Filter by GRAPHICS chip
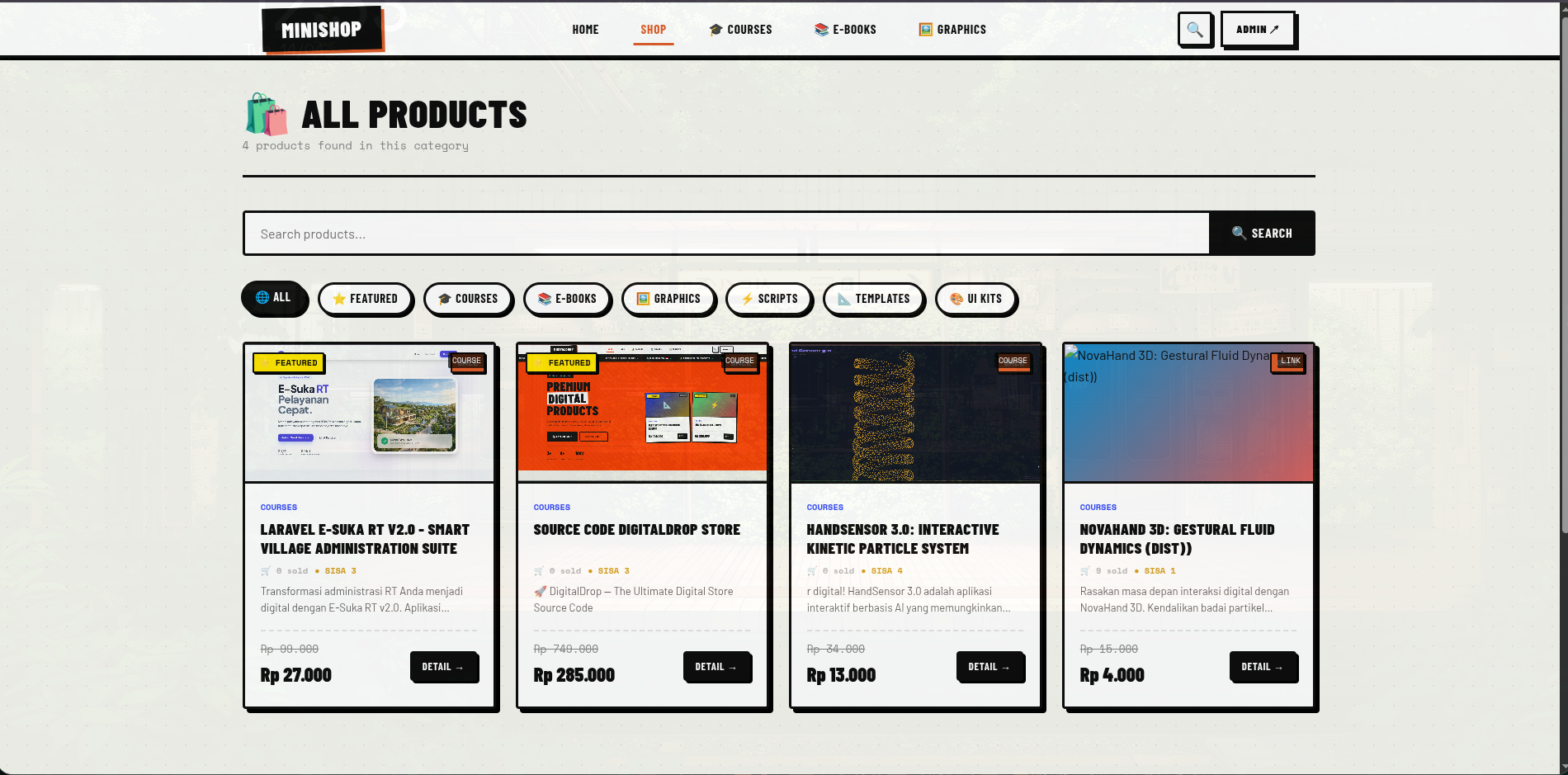 [x=668, y=299]
